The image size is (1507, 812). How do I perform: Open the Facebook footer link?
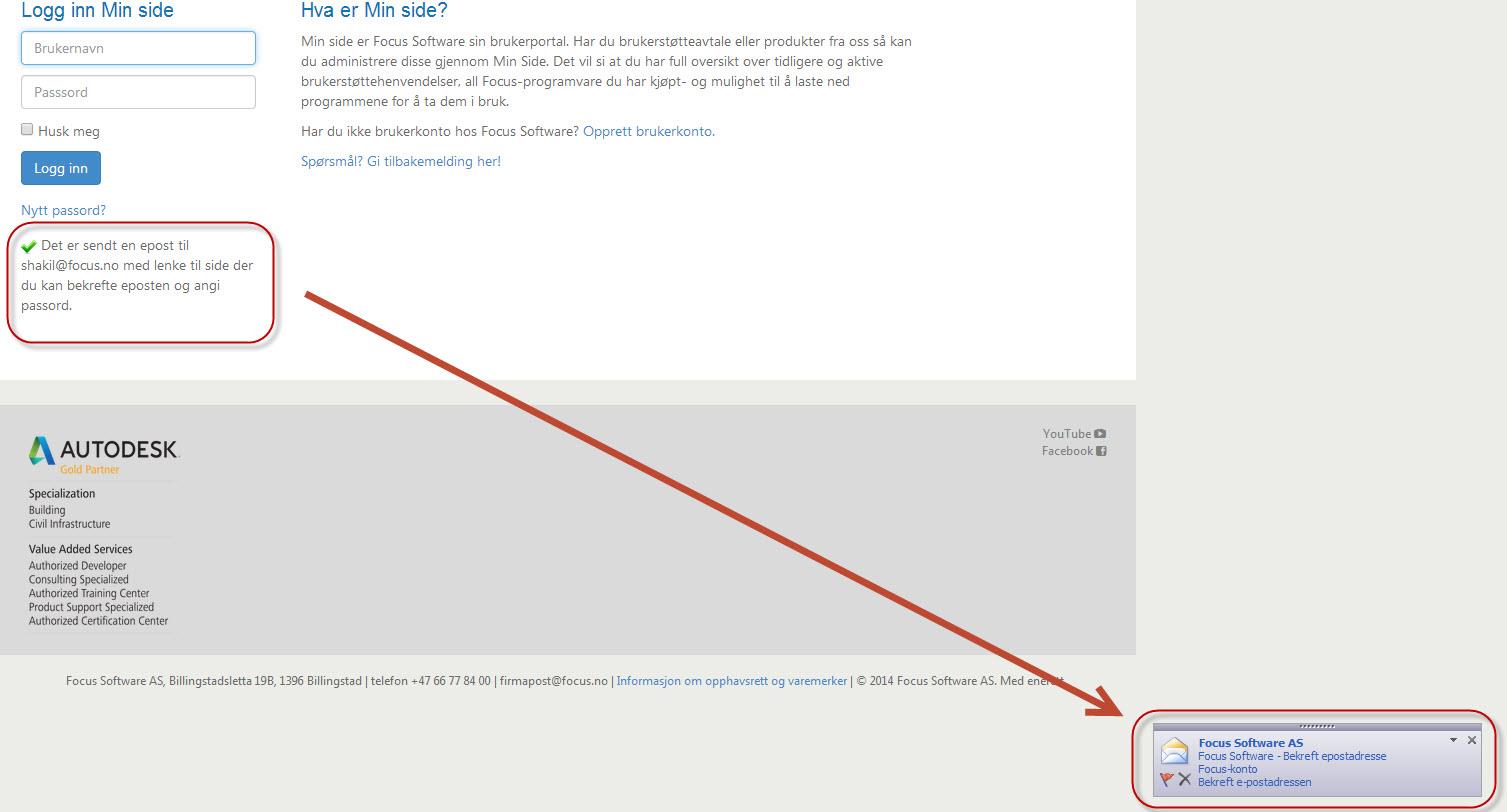pos(1067,451)
